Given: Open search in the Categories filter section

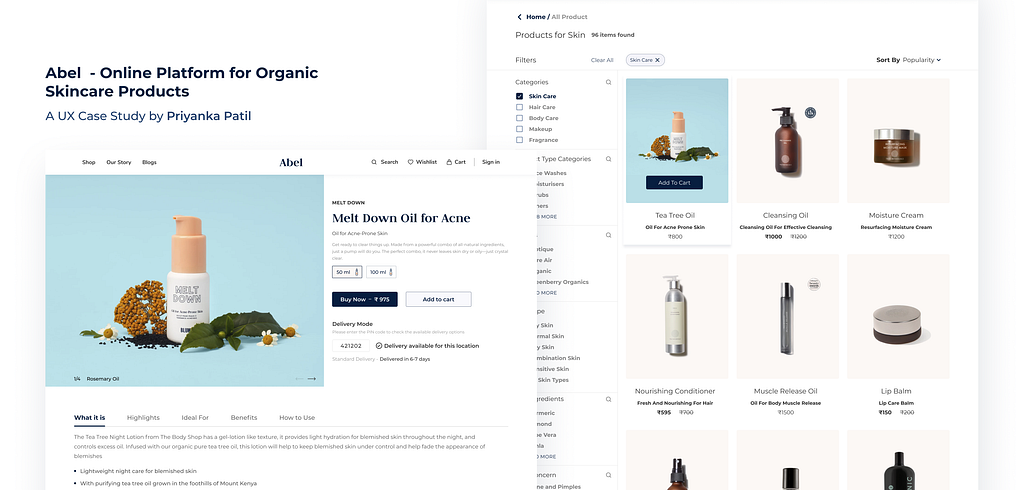Looking at the screenshot, I should pos(609,82).
